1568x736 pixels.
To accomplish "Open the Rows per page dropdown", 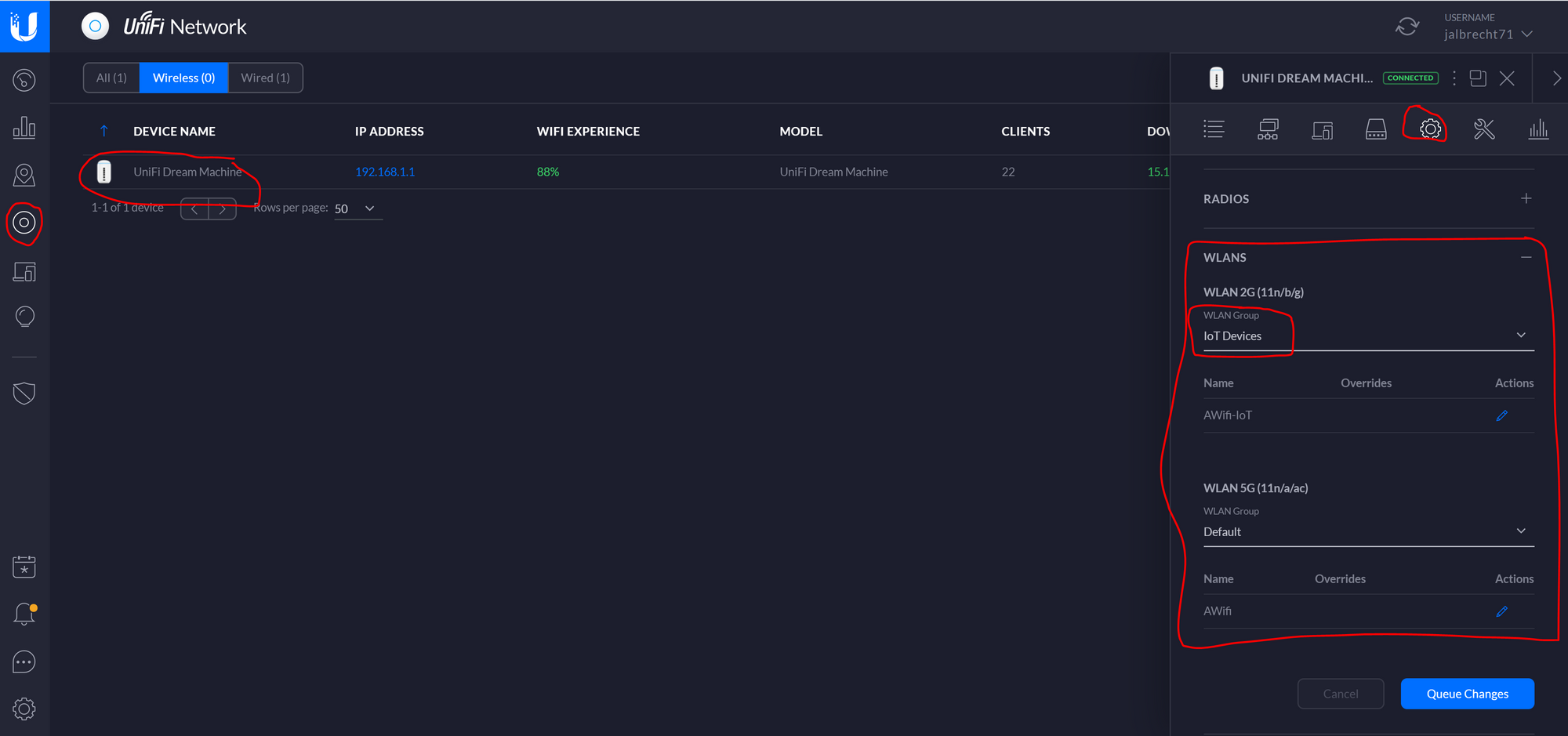I will tap(358, 208).
